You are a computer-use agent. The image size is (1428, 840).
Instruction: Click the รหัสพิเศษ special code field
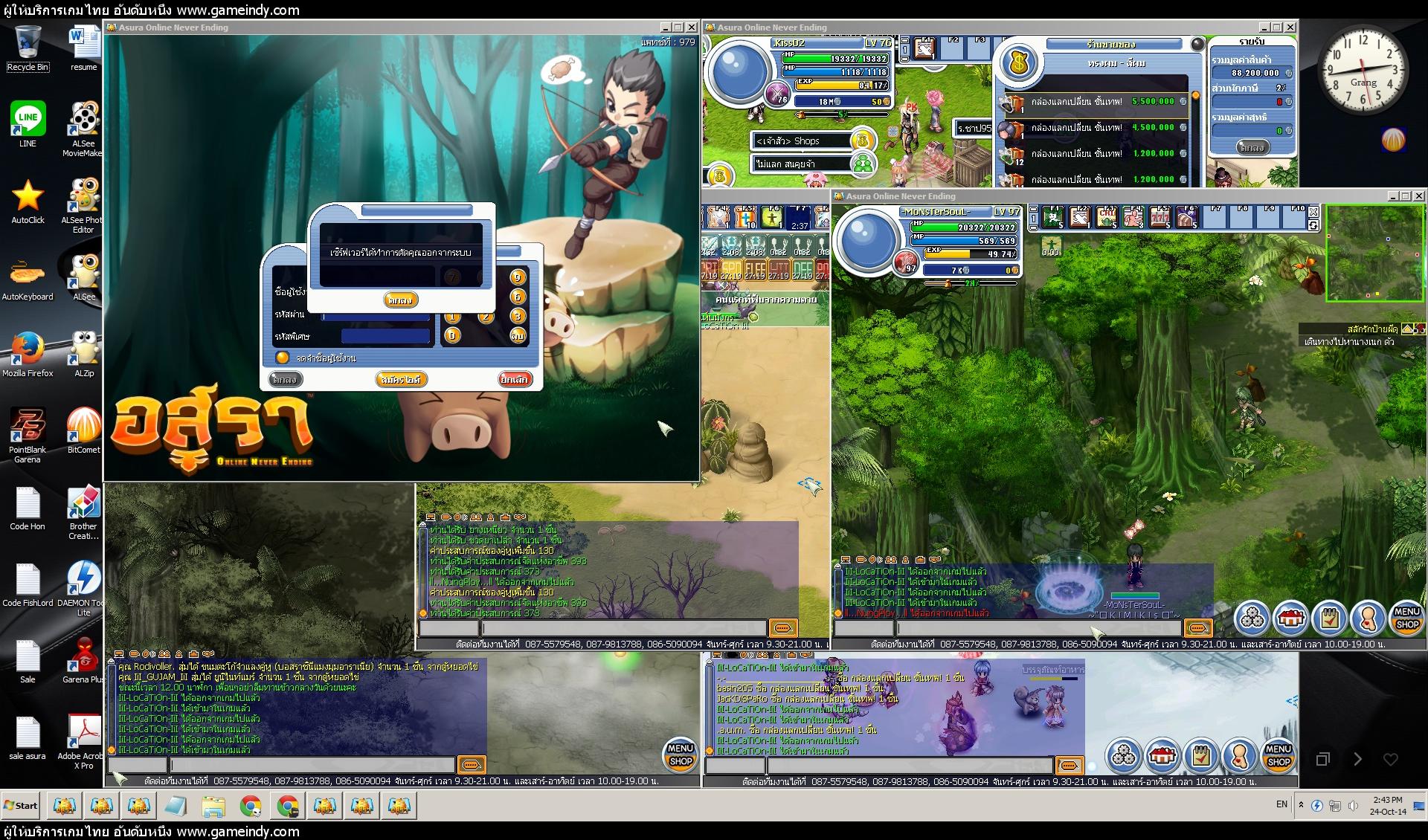[x=386, y=336]
